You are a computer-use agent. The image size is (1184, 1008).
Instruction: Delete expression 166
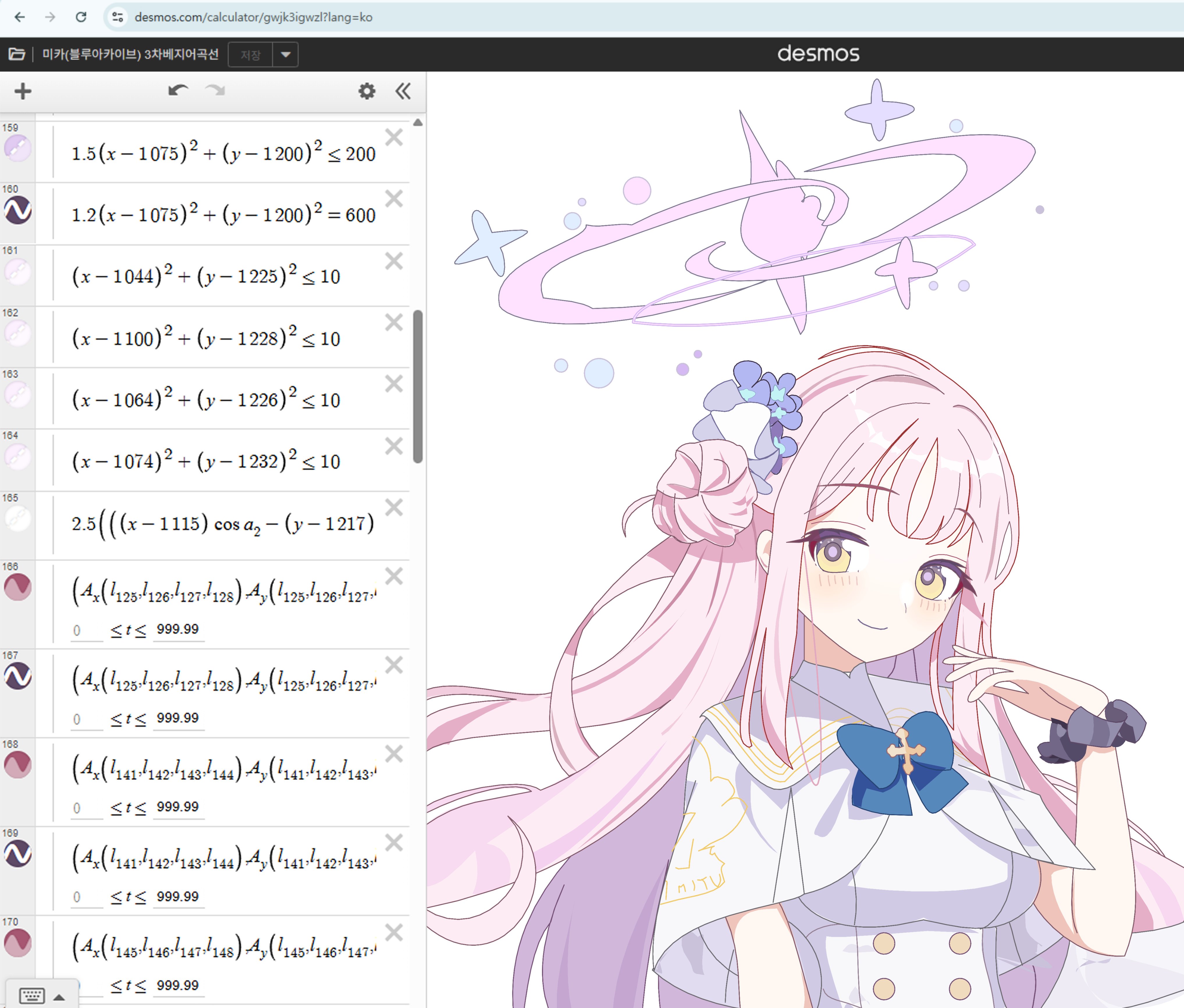(x=394, y=576)
